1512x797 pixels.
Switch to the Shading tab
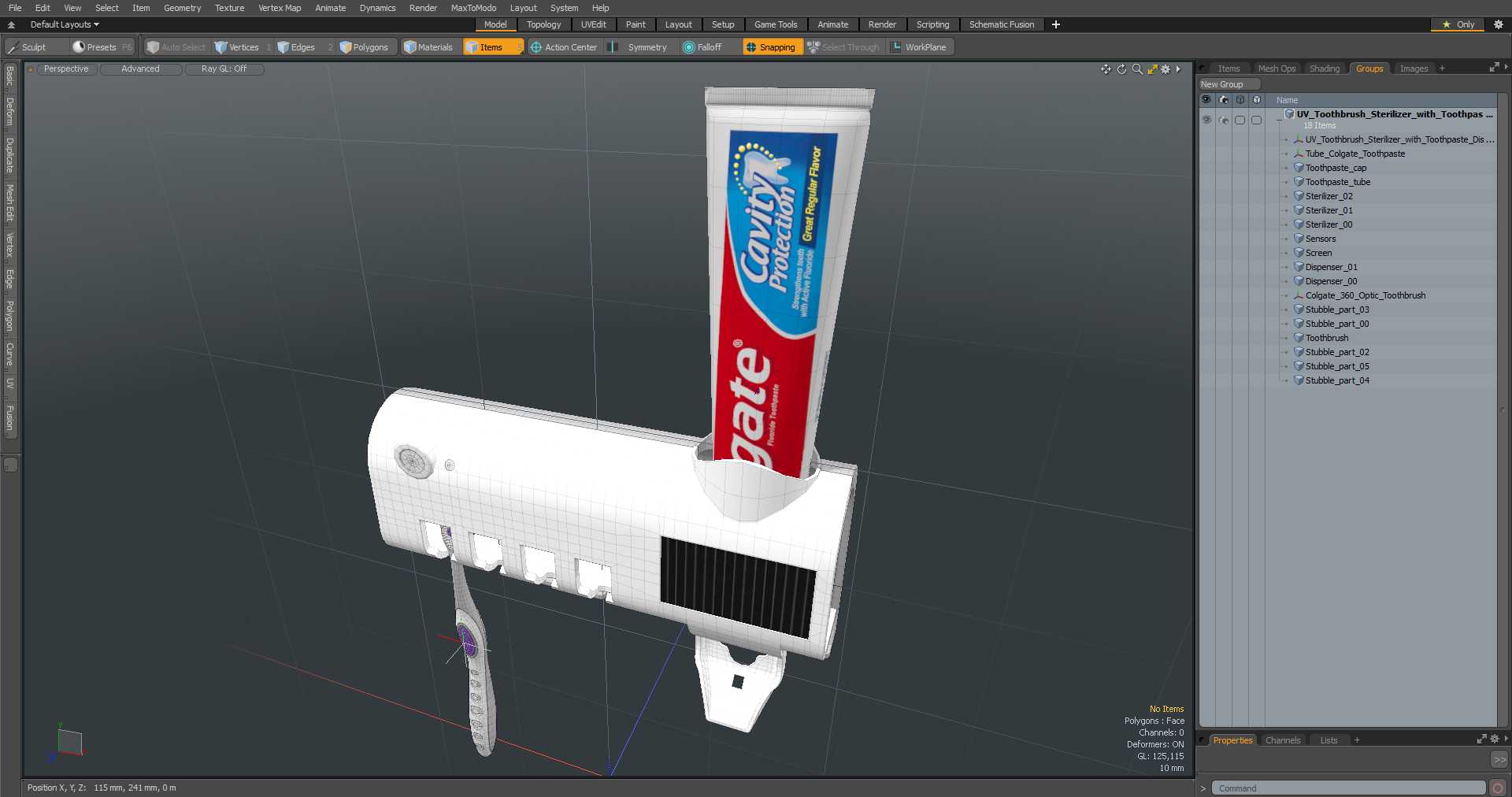point(1324,69)
